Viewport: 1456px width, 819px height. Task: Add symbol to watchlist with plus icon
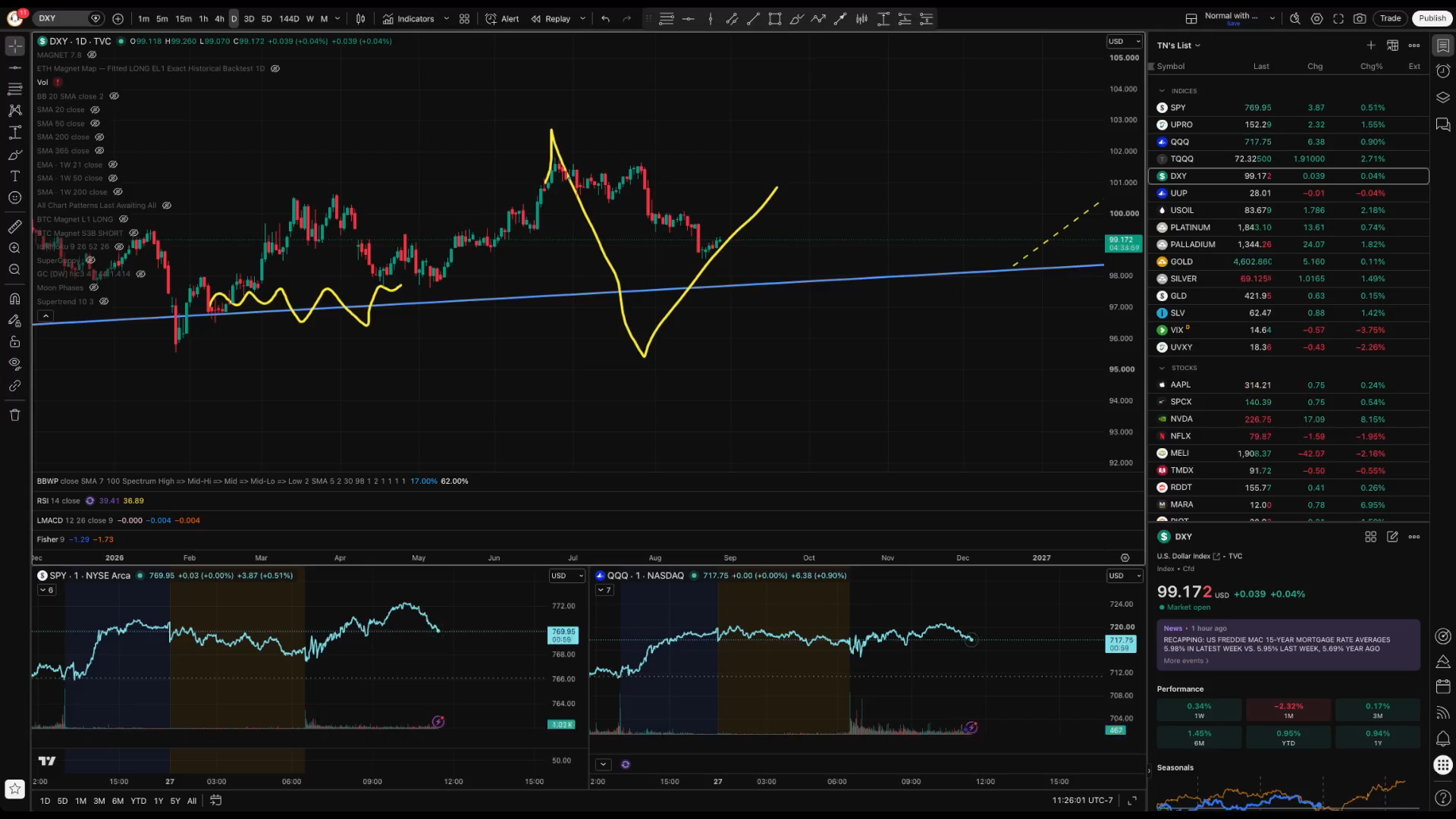1370,45
